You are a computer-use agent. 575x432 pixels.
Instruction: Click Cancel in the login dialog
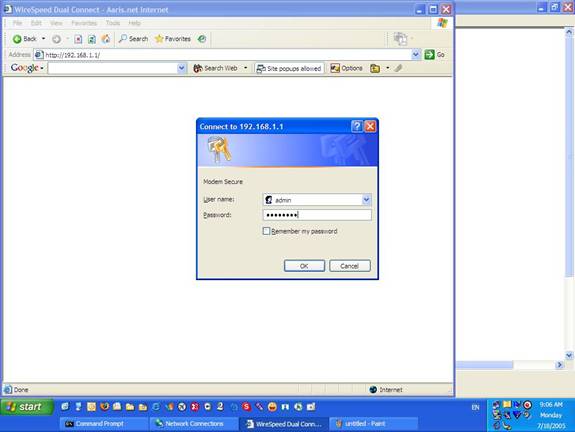click(349, 266)
